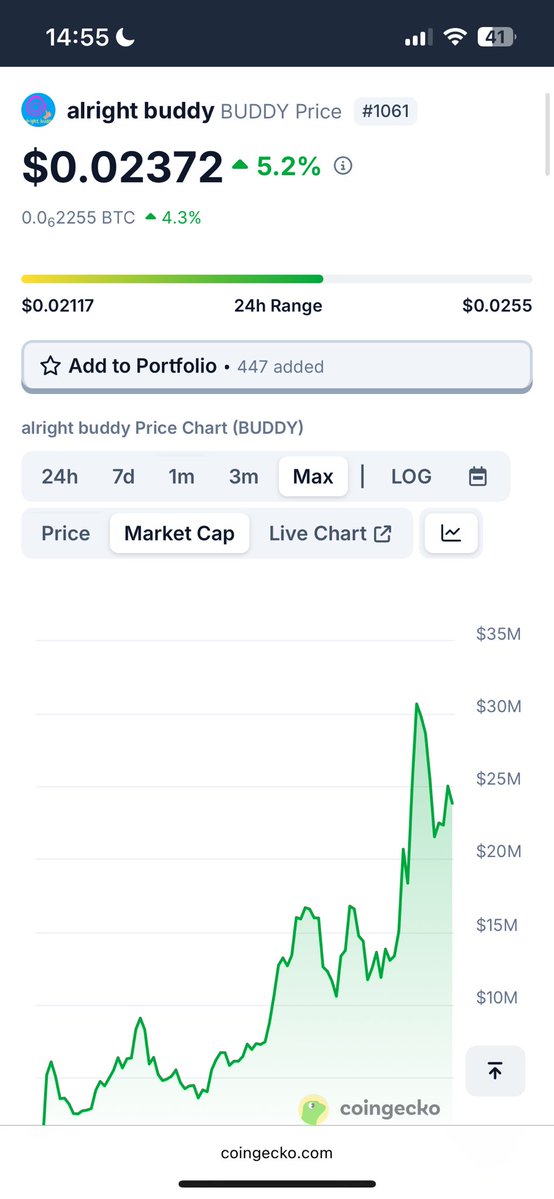
Task: Tap the CoinGecko gecko logo watermark
Action: click(x=314, y=1109)
